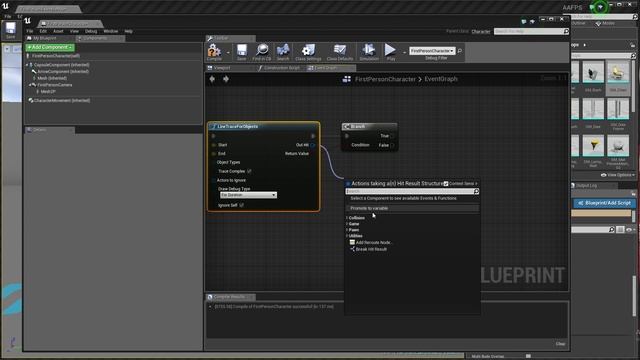Click the graph breadcrumb grid icon

point(347,79)
